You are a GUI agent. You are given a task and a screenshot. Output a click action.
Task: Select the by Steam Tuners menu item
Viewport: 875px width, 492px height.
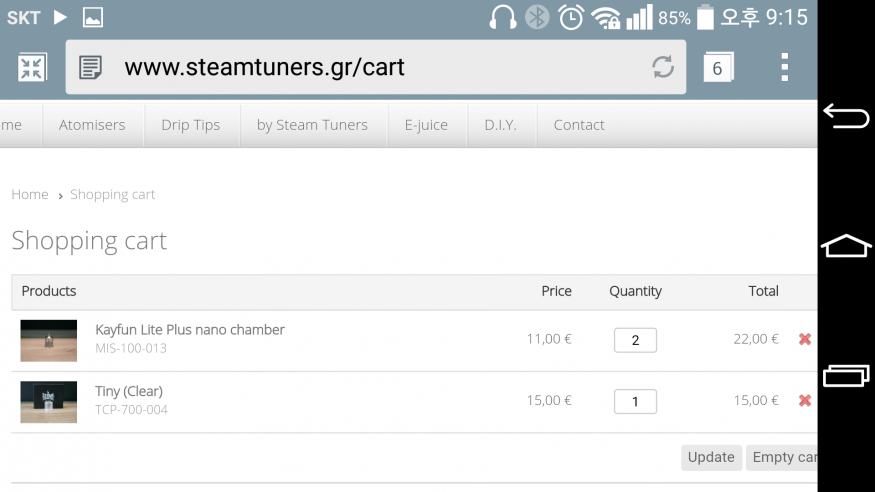[313, 125]
